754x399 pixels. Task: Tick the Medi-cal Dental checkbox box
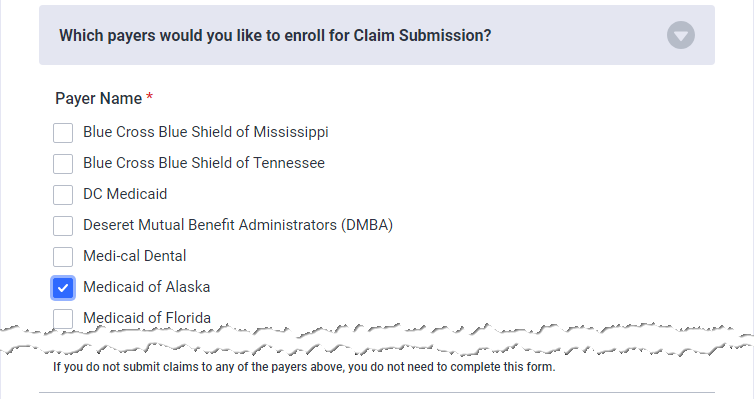click(63, 257)
